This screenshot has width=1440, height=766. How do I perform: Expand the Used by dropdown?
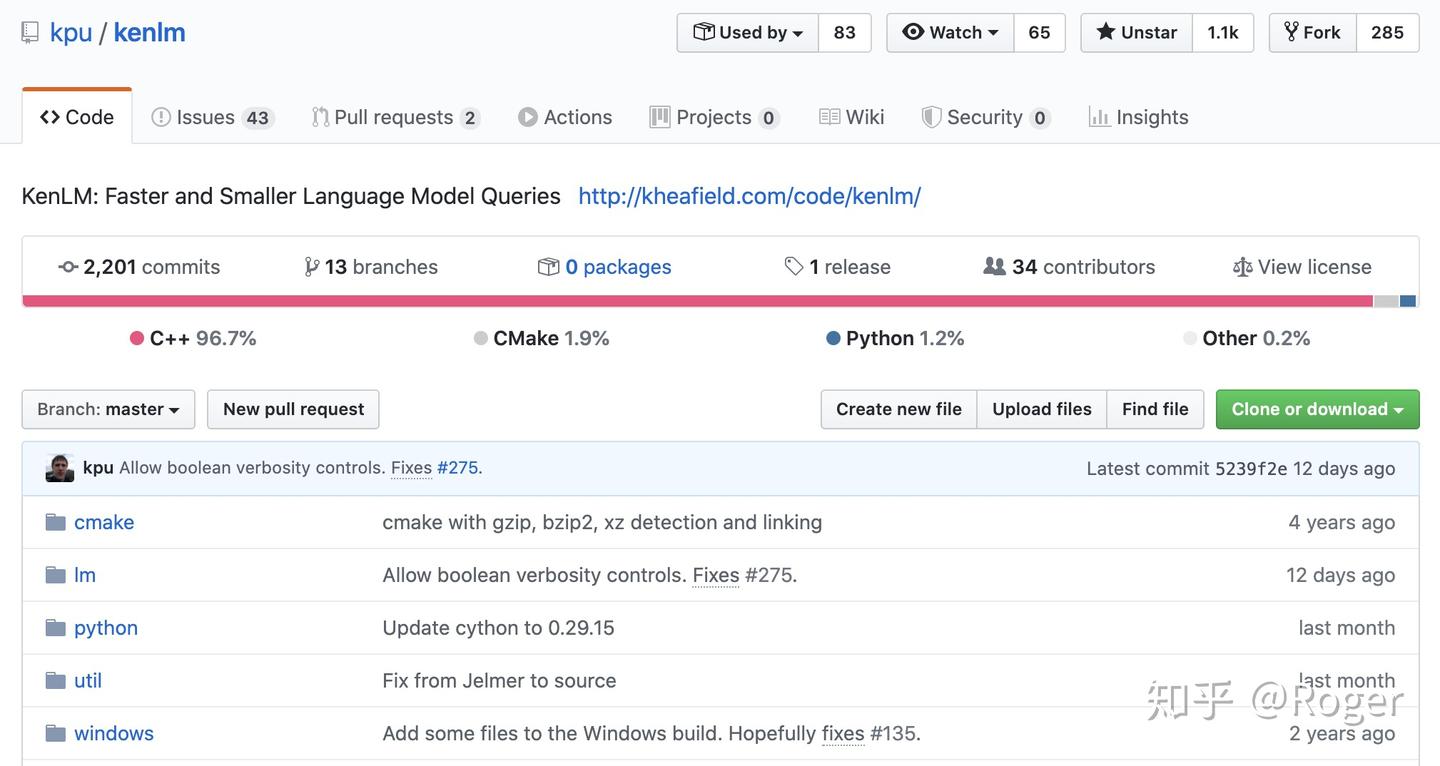[748, 33]
